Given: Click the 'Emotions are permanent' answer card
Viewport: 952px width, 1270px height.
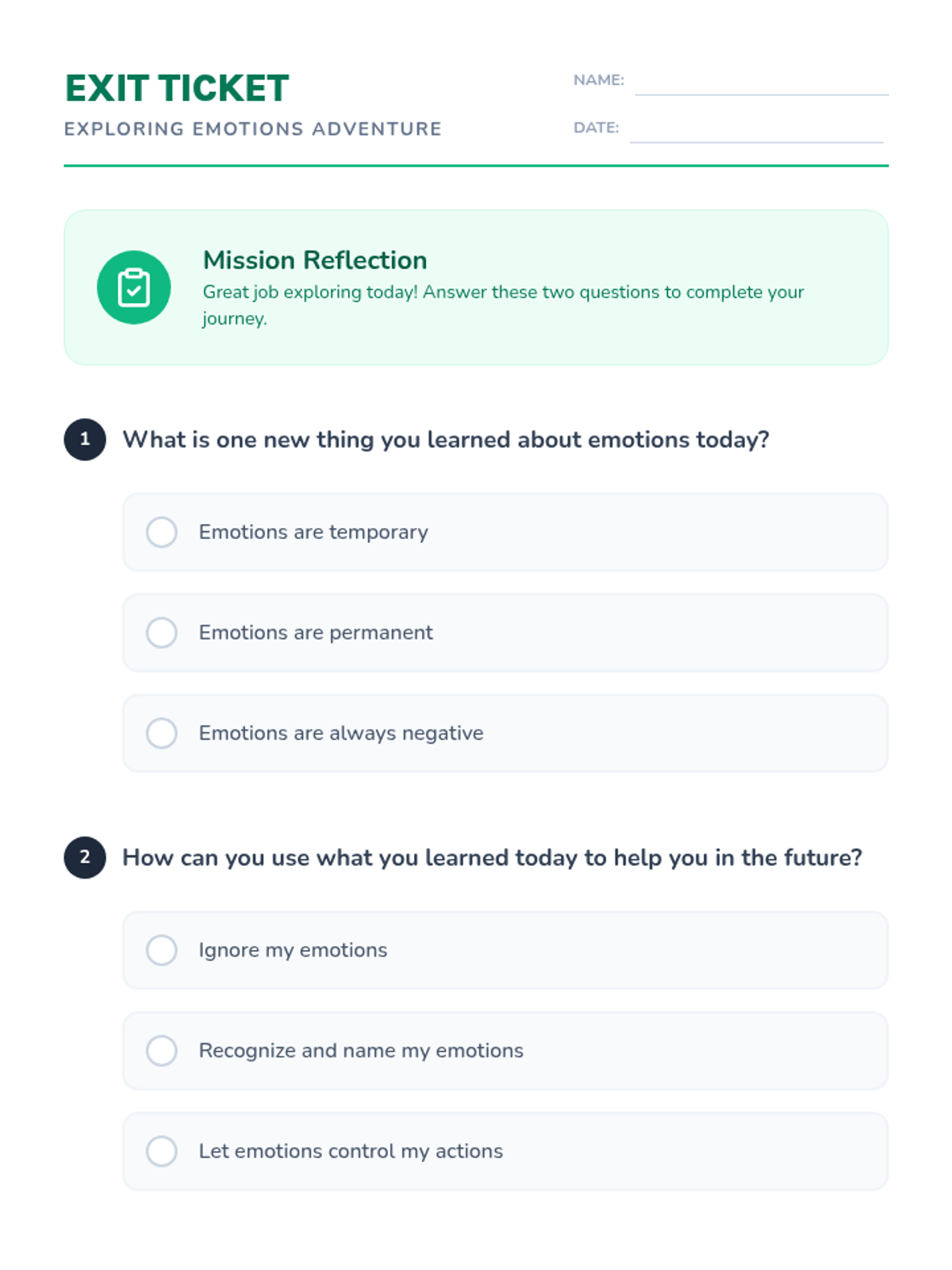Looking at the screenshot, I should [x=505, y=633].
